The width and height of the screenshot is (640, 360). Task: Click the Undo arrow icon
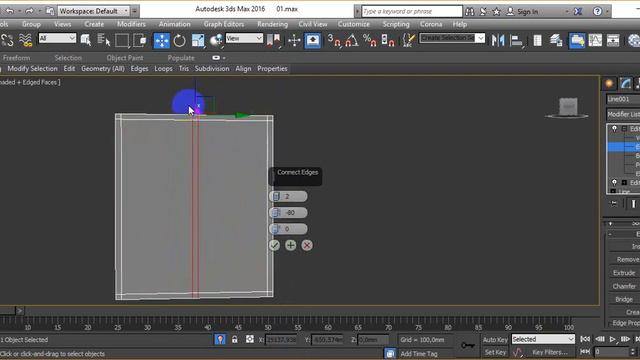[9, 11]
